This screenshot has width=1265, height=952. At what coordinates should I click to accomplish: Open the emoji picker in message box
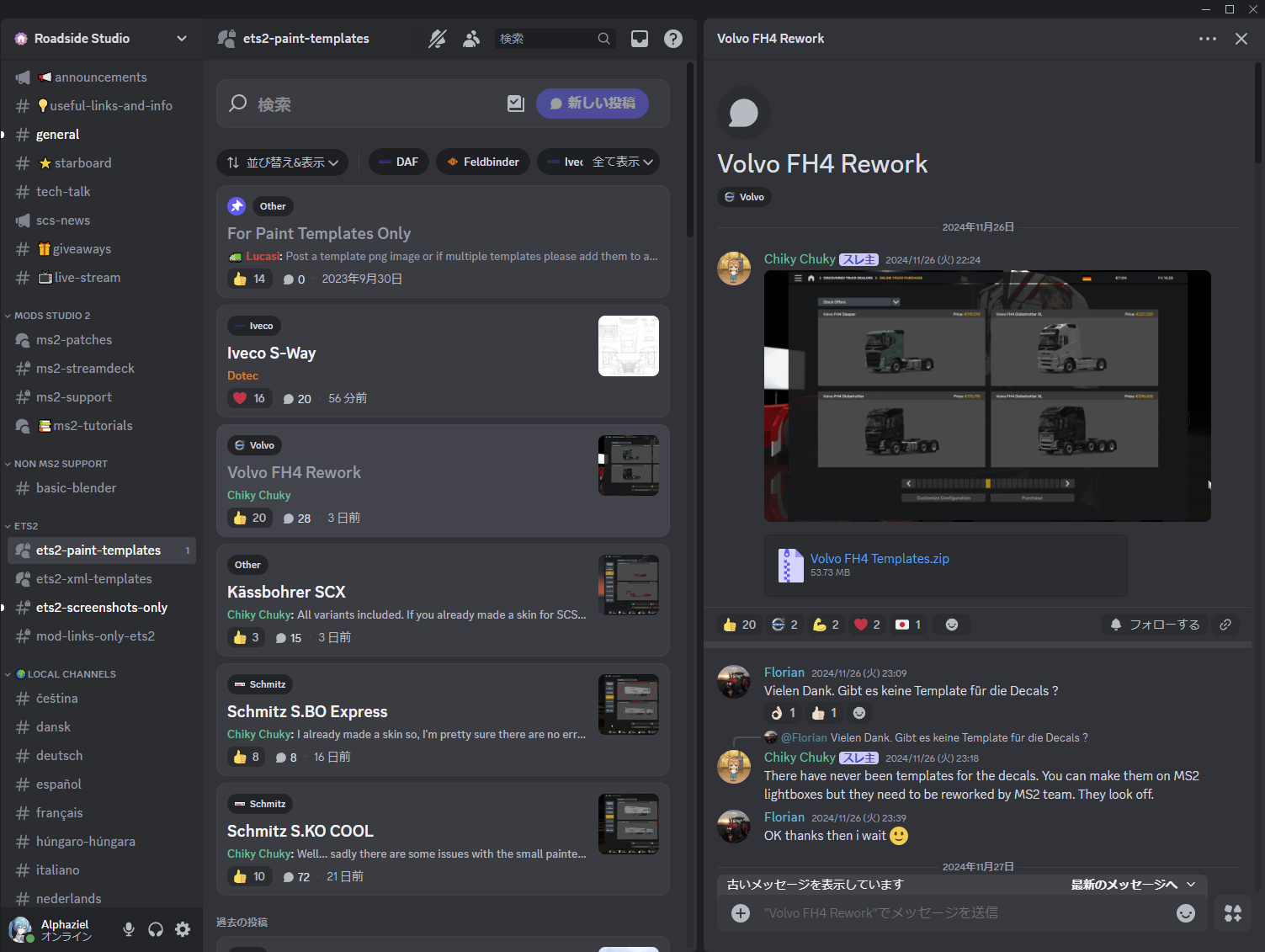click(1185, 913)
